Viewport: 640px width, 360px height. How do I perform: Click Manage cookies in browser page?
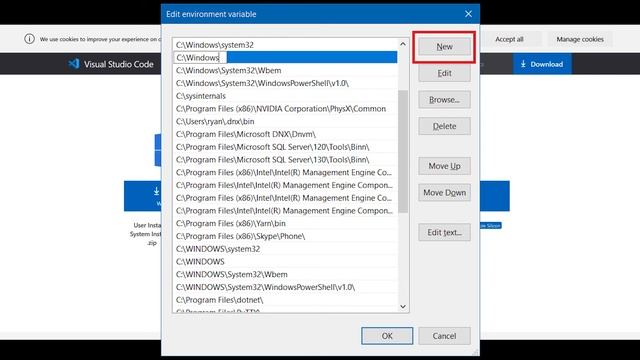pyautogui.click(x=580, y=39)
